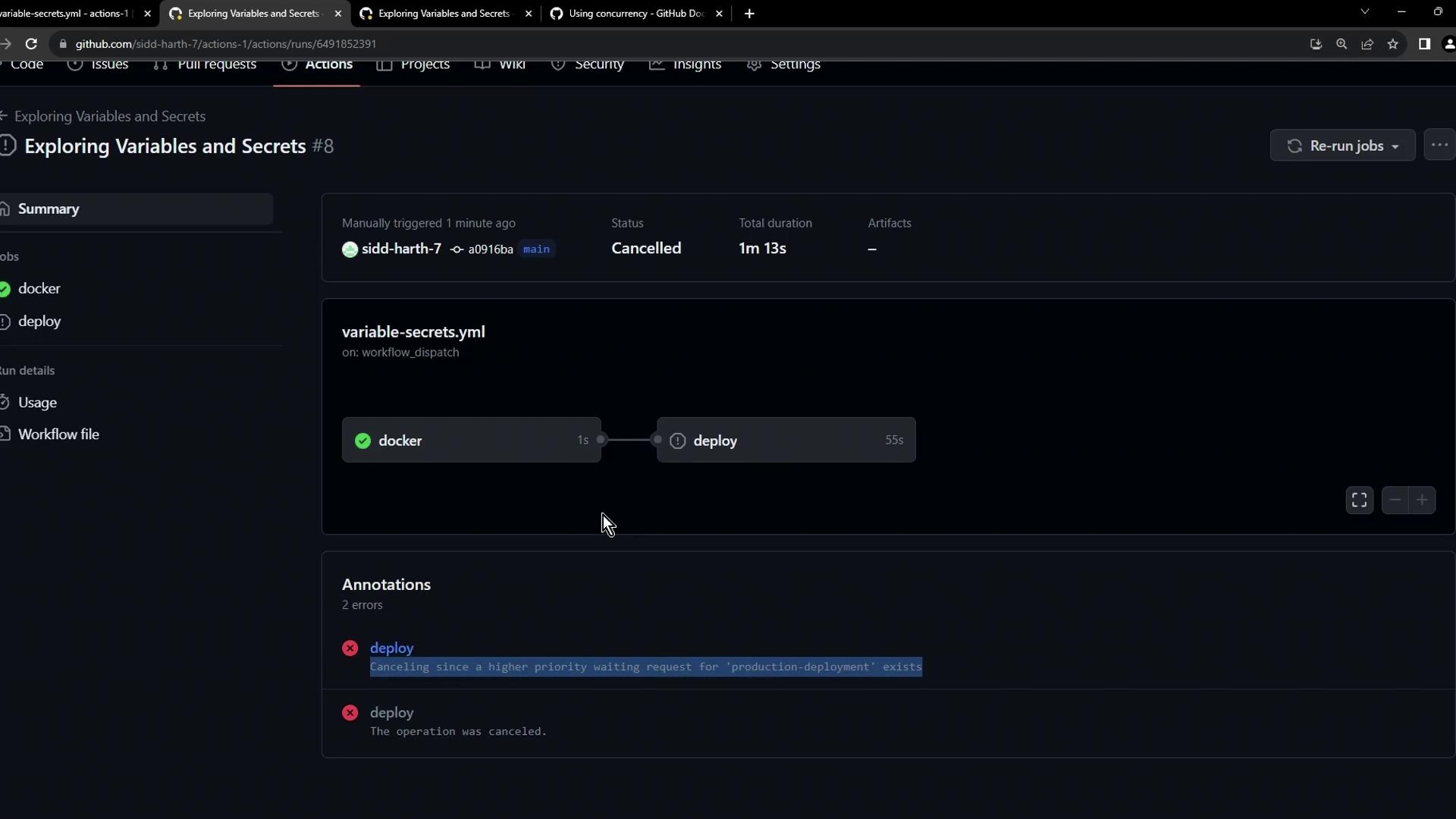Open the browser tab search chevron
This screenshot has width=1456, height=819.
click(1364, 12)
